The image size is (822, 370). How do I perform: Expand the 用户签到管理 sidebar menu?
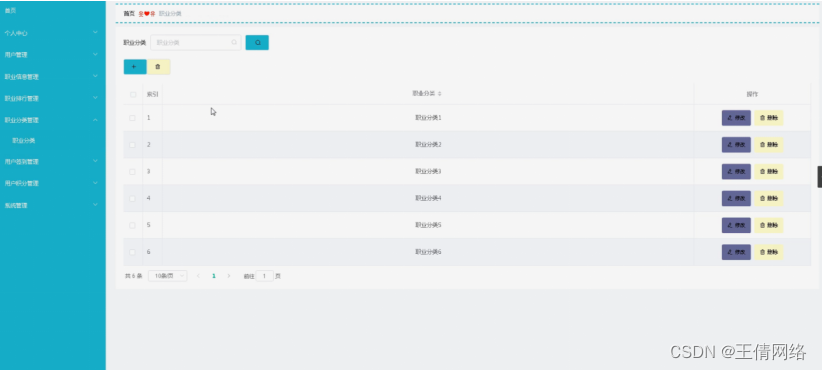[52, 162]
